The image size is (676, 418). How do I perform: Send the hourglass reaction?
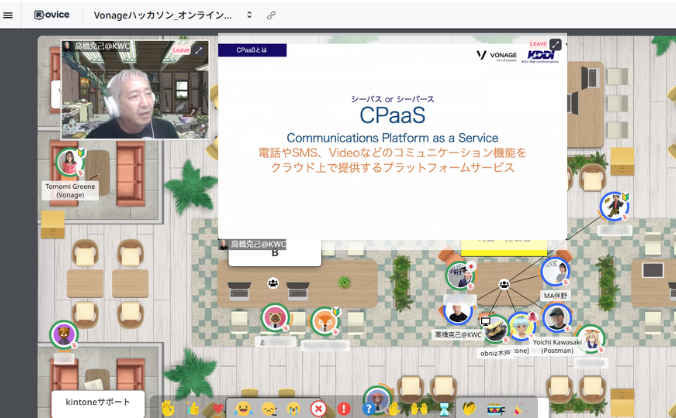(444, 409)
